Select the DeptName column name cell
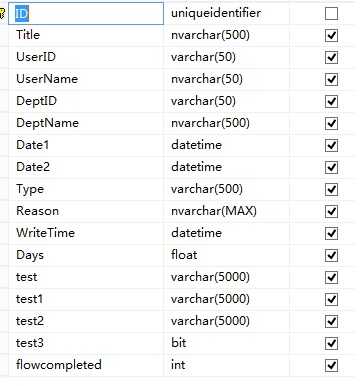This screenshot has height=386, width=364. 86,123
